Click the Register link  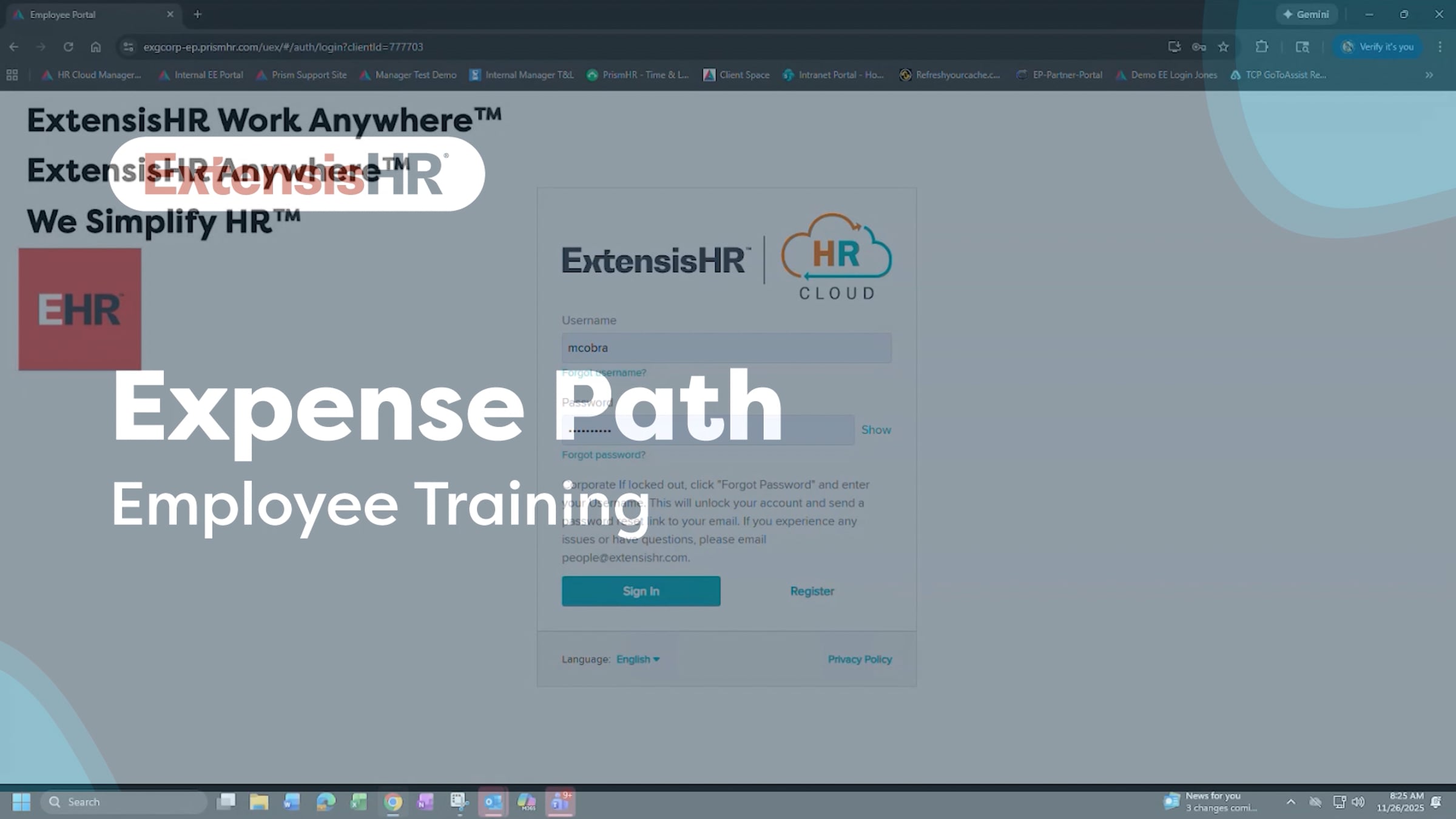(x=812, y=591)
